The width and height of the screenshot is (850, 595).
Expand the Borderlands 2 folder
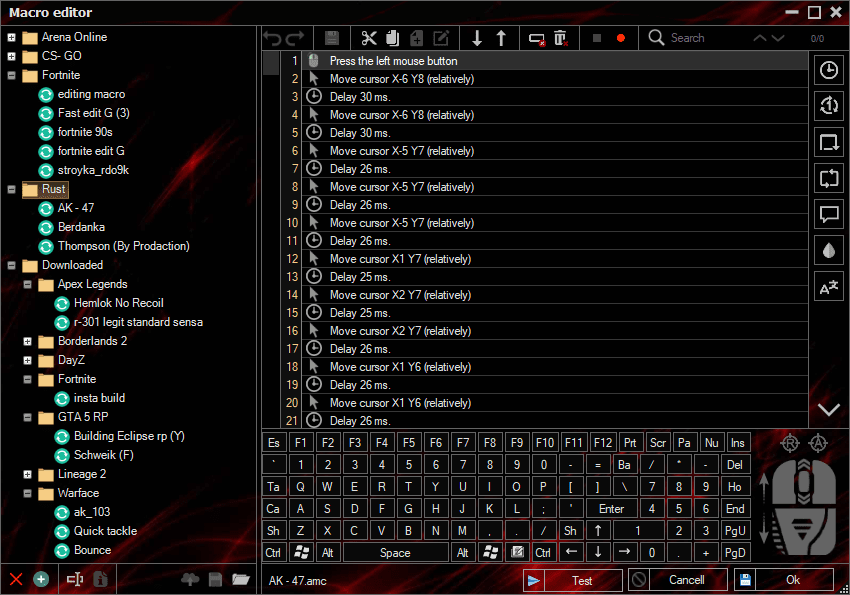27,341
